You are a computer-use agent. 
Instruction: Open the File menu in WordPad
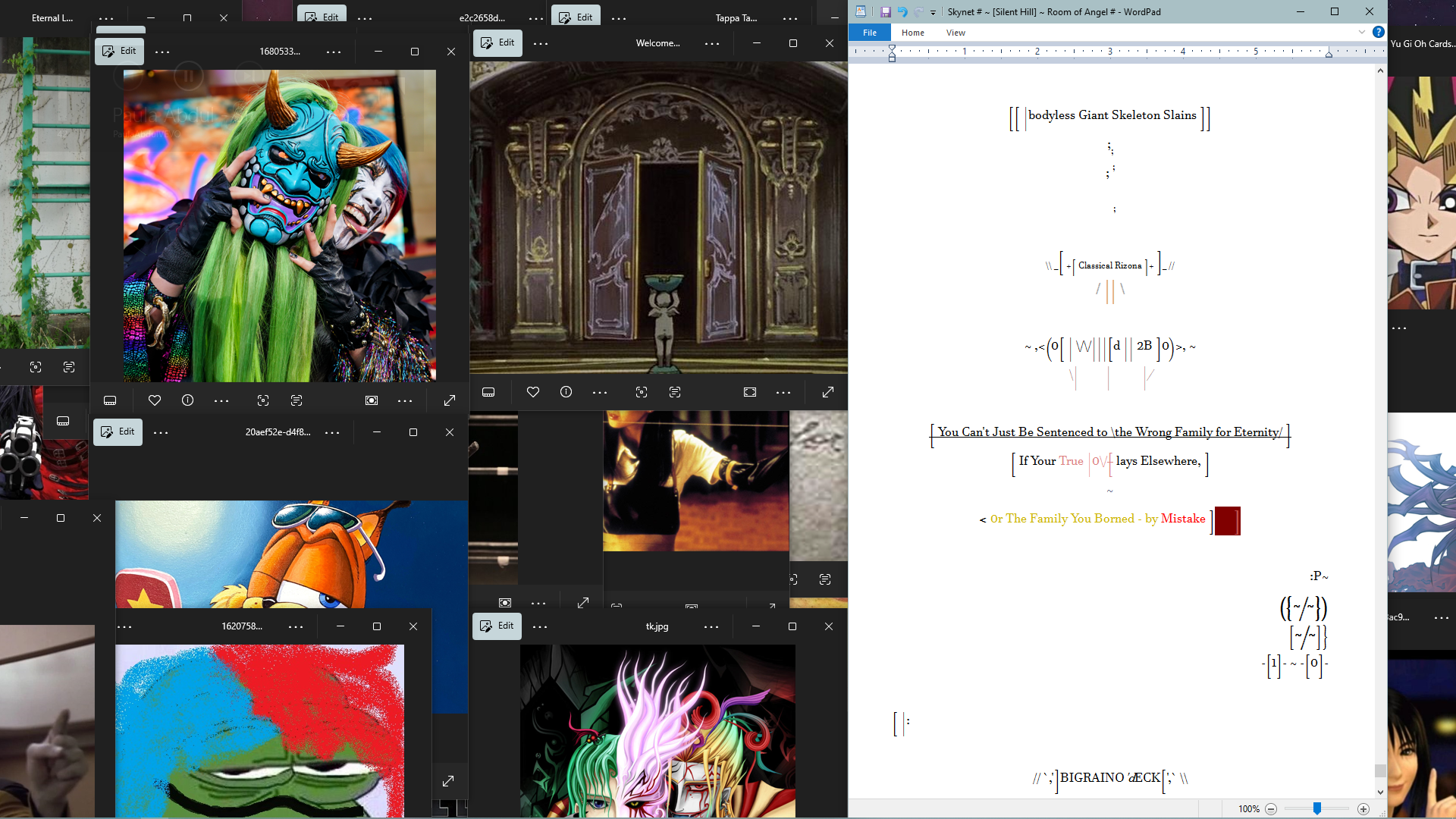pyautogui.click(x=870, y=33)
